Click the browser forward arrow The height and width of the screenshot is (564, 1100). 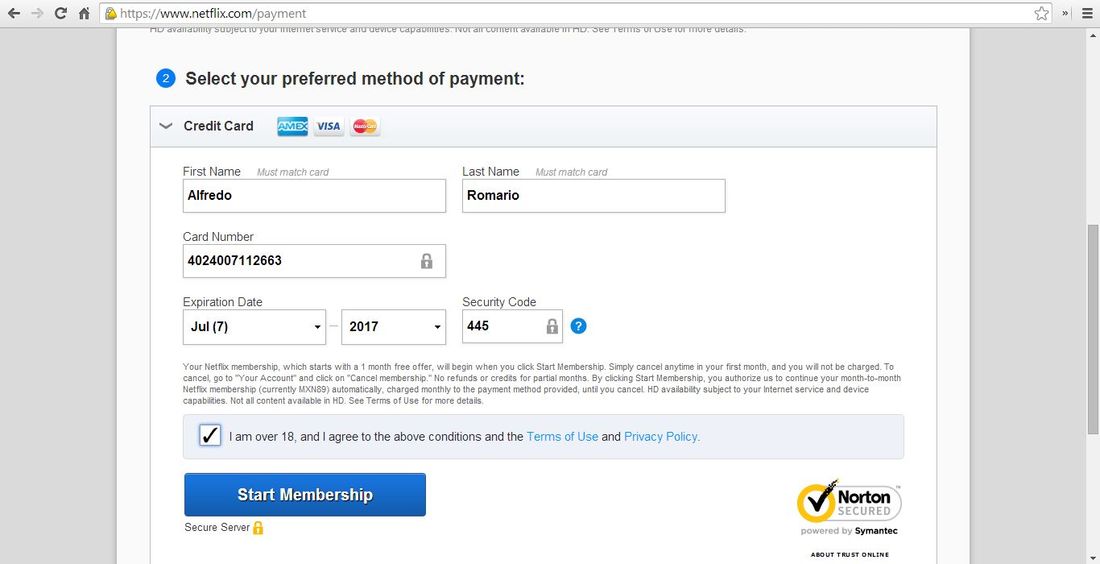[37, 13]
